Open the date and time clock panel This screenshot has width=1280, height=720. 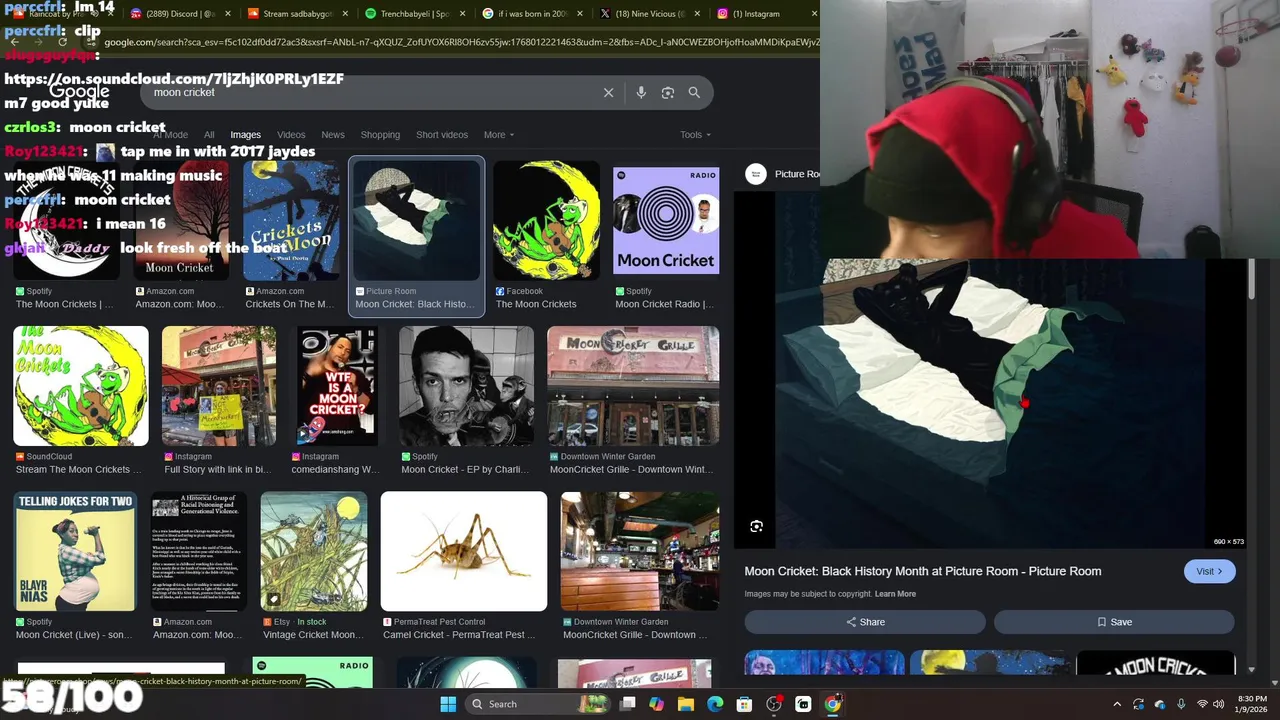coord(1252,704)
